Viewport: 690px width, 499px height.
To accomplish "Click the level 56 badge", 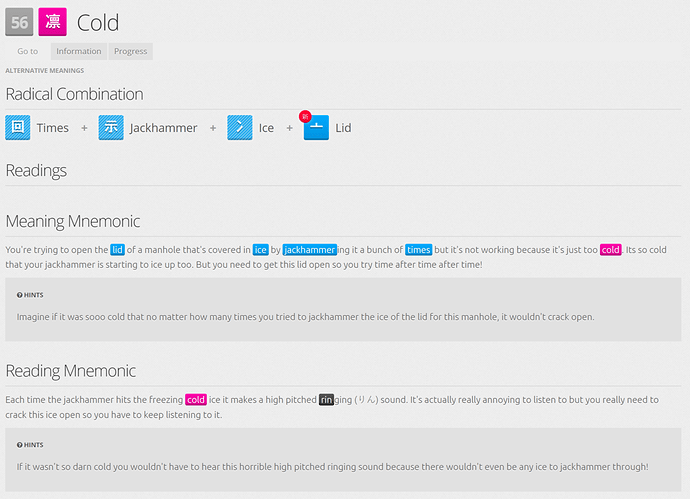I will 20,22.
